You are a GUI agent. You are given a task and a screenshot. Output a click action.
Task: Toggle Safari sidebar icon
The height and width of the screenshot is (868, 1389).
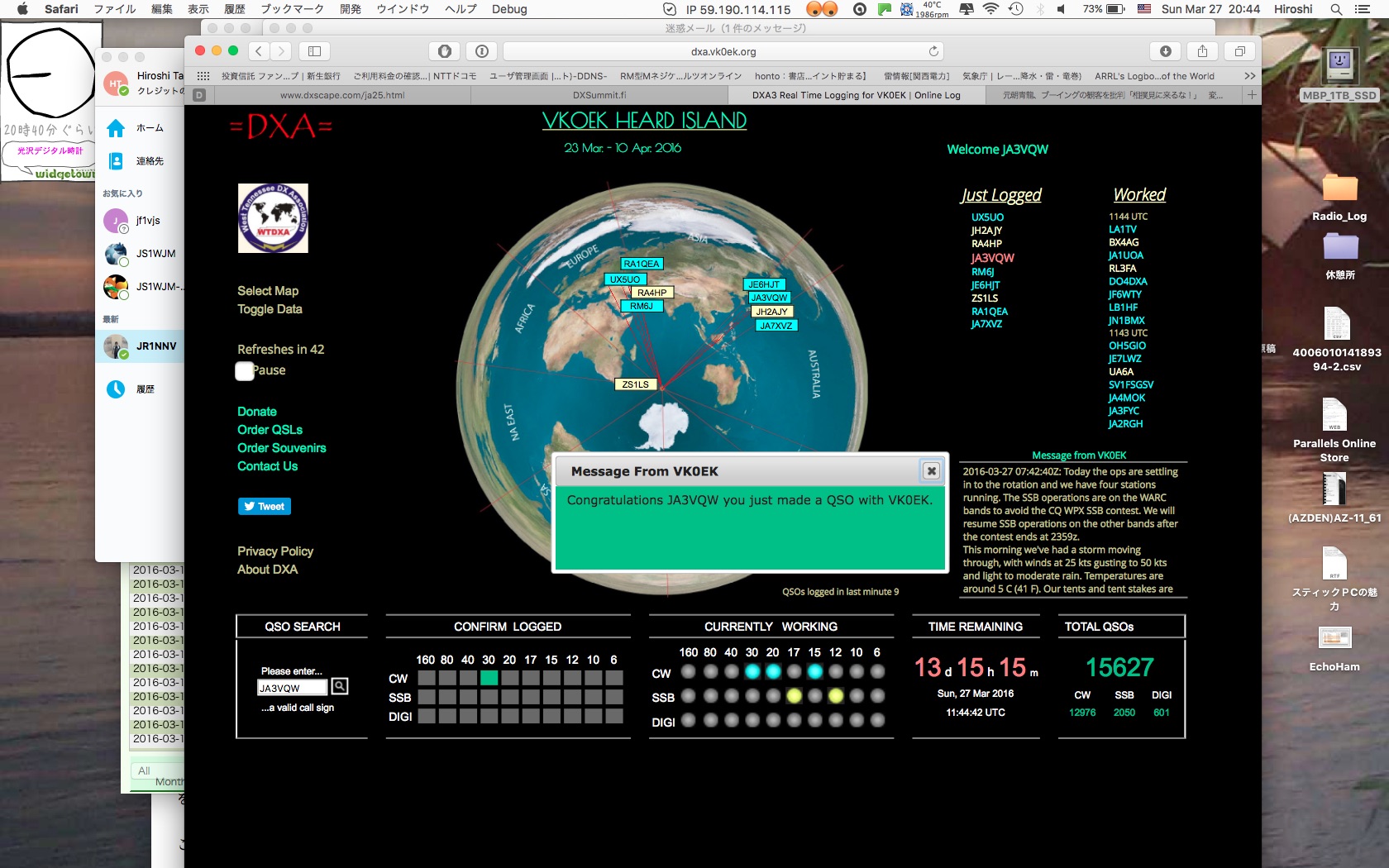coord(314,51)
